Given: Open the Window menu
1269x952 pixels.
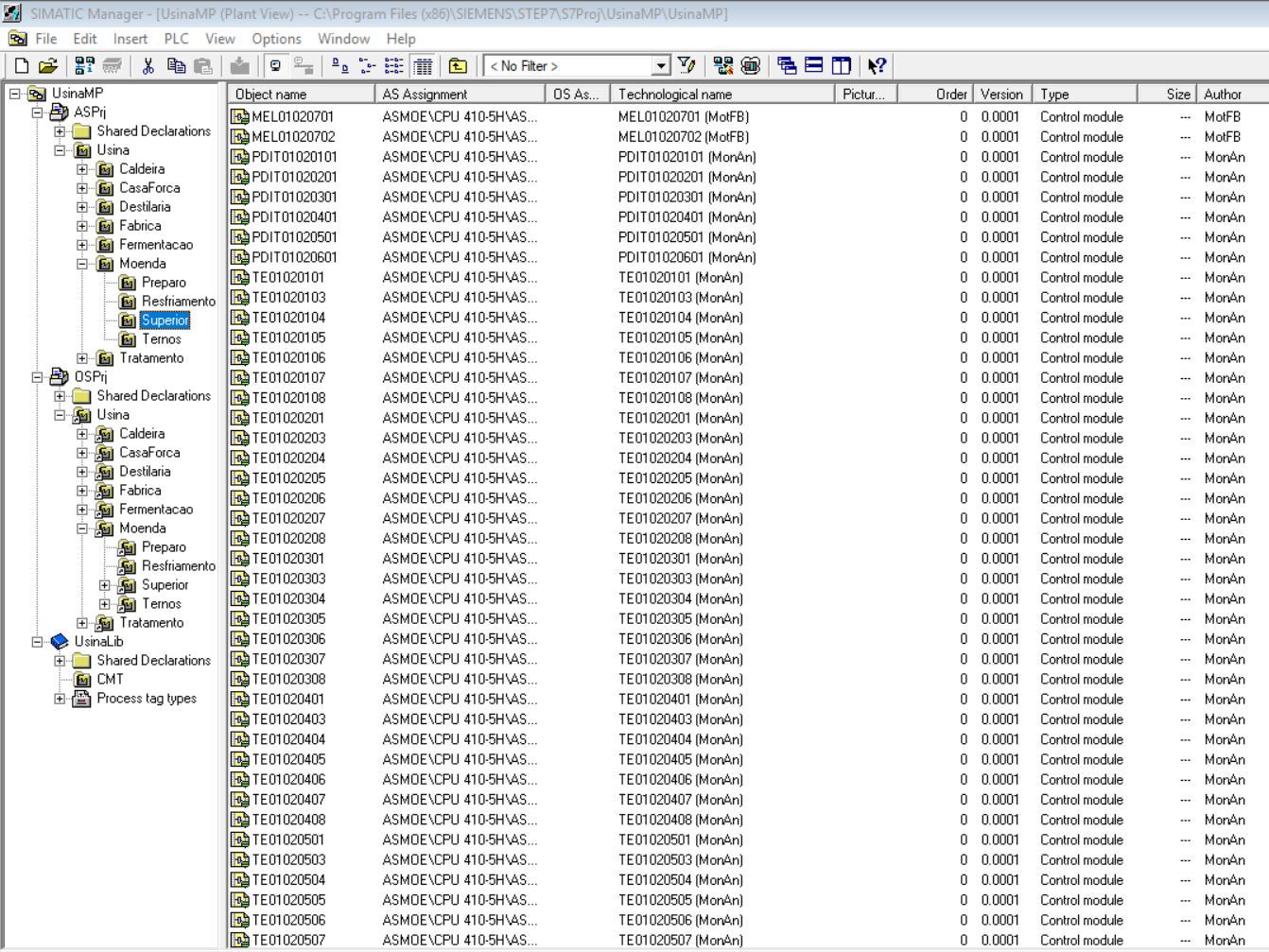Looking at the screenshot, I should [x=344, y=39].
